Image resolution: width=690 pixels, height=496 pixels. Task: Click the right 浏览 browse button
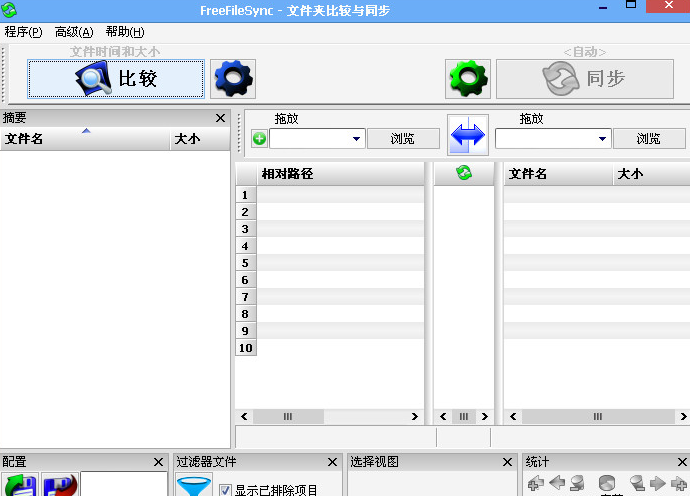tap(650, 139)
